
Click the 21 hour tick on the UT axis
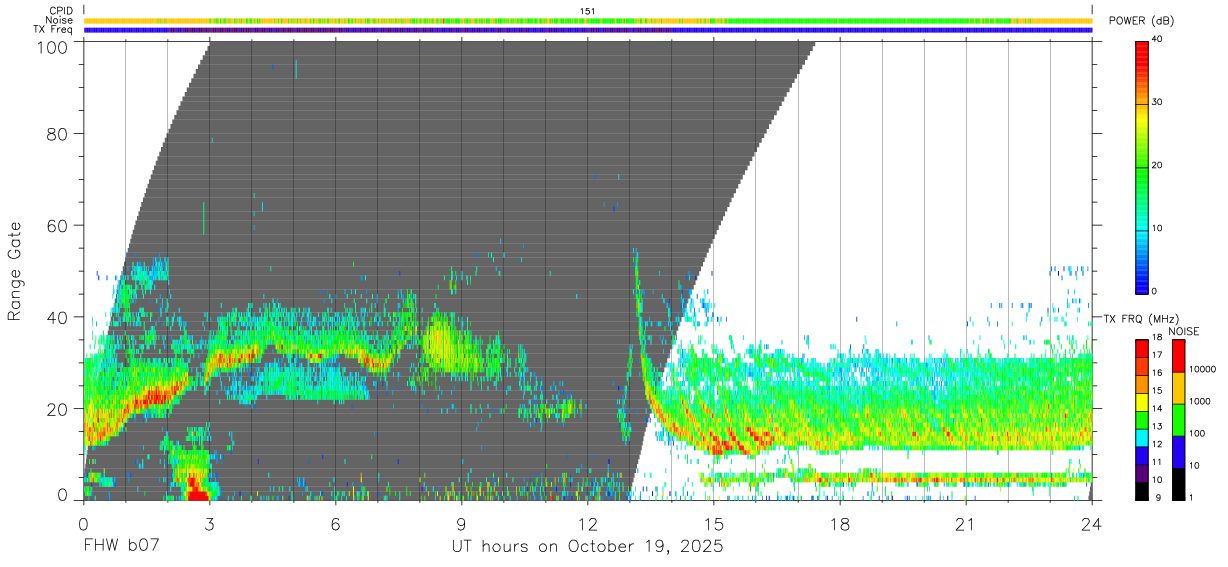coord(966,525)
